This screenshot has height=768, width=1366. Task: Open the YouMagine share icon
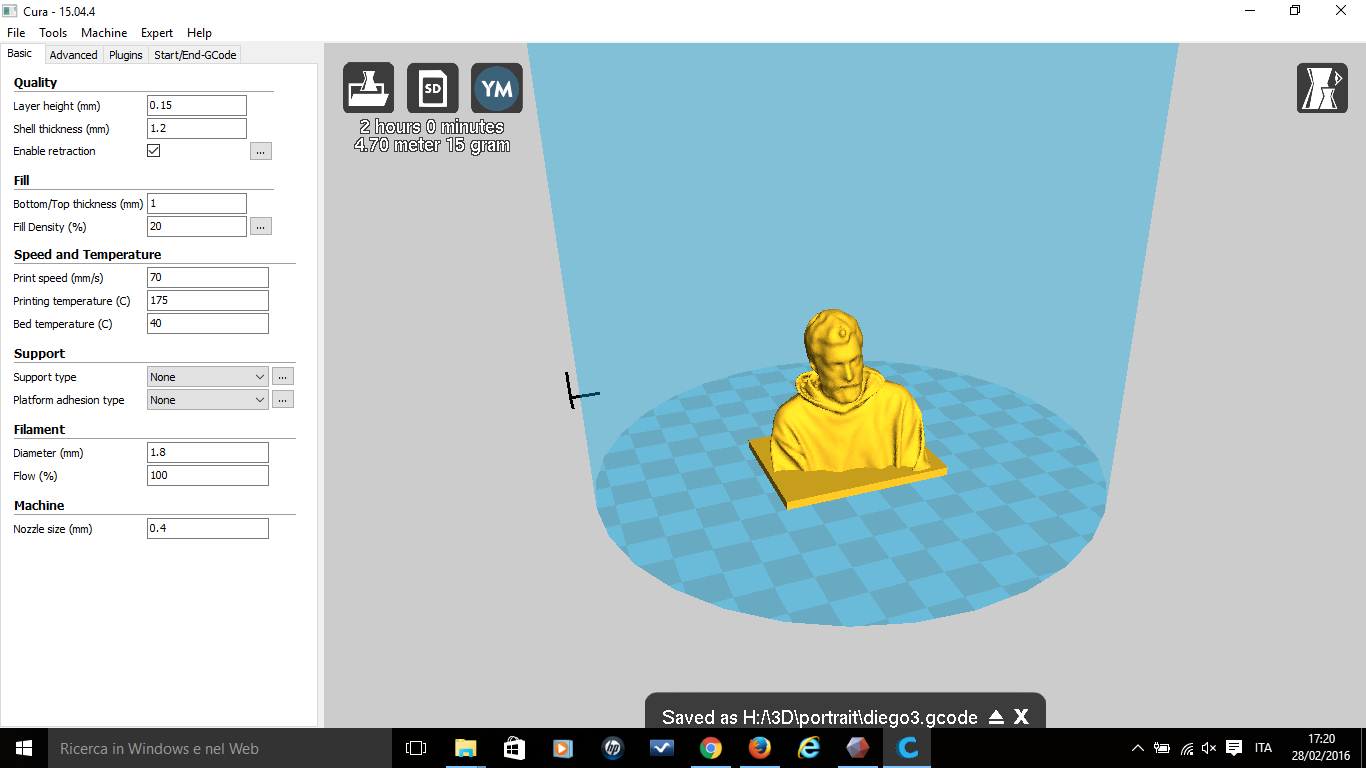[496, 88]
